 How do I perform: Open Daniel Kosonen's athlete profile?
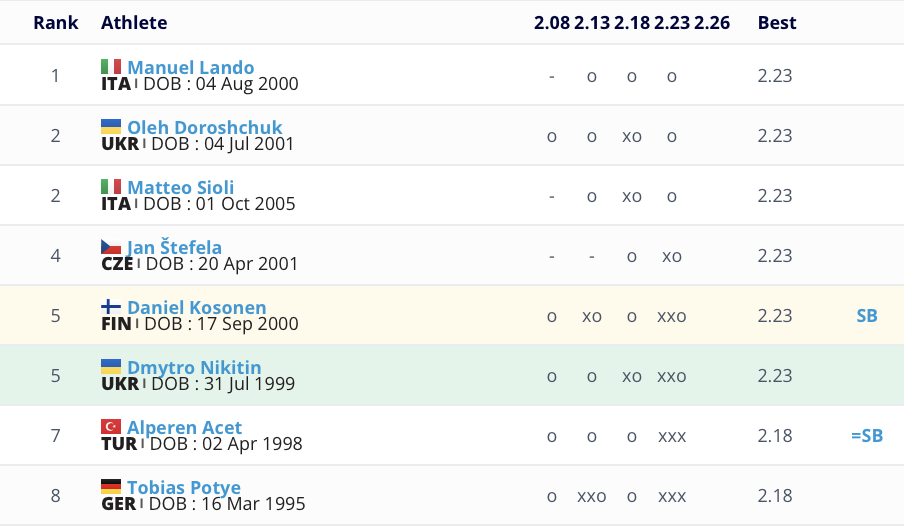pyautogui.click(x=196, y=308)
